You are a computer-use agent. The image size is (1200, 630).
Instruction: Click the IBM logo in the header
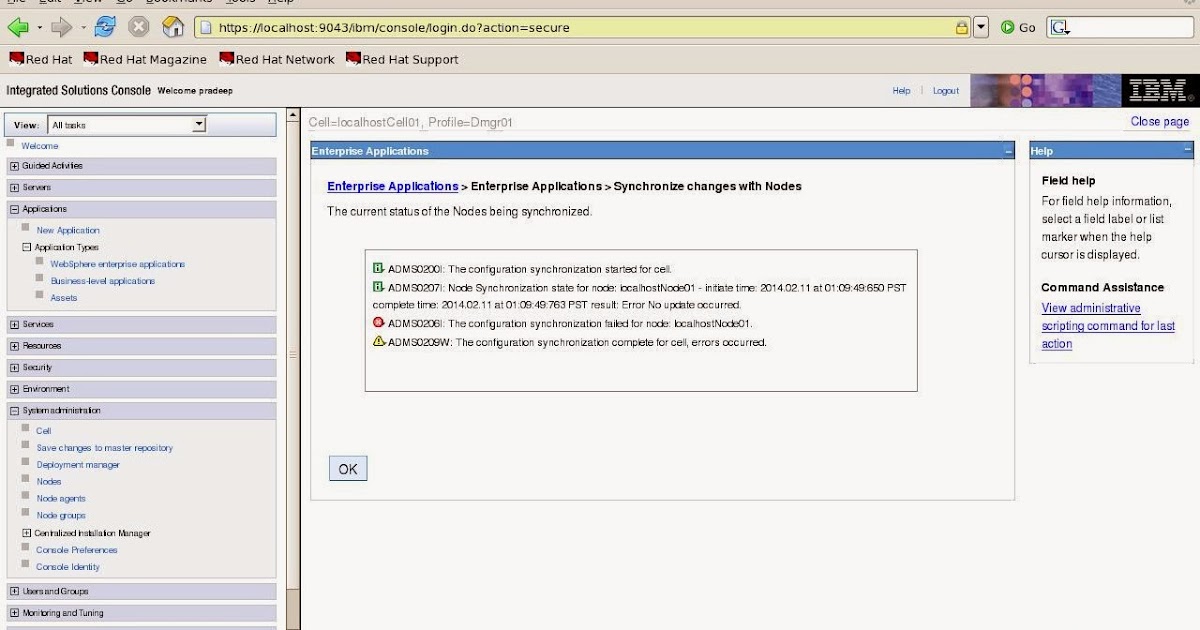1158,91
